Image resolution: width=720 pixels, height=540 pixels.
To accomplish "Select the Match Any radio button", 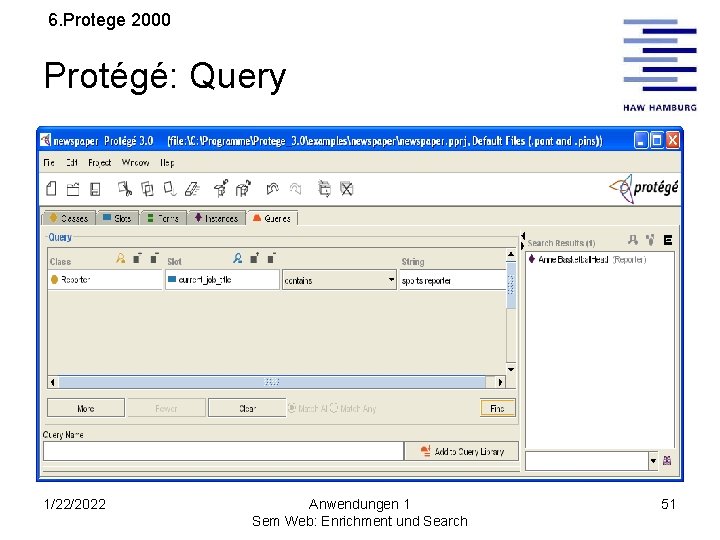I will (x=334, y=408).
